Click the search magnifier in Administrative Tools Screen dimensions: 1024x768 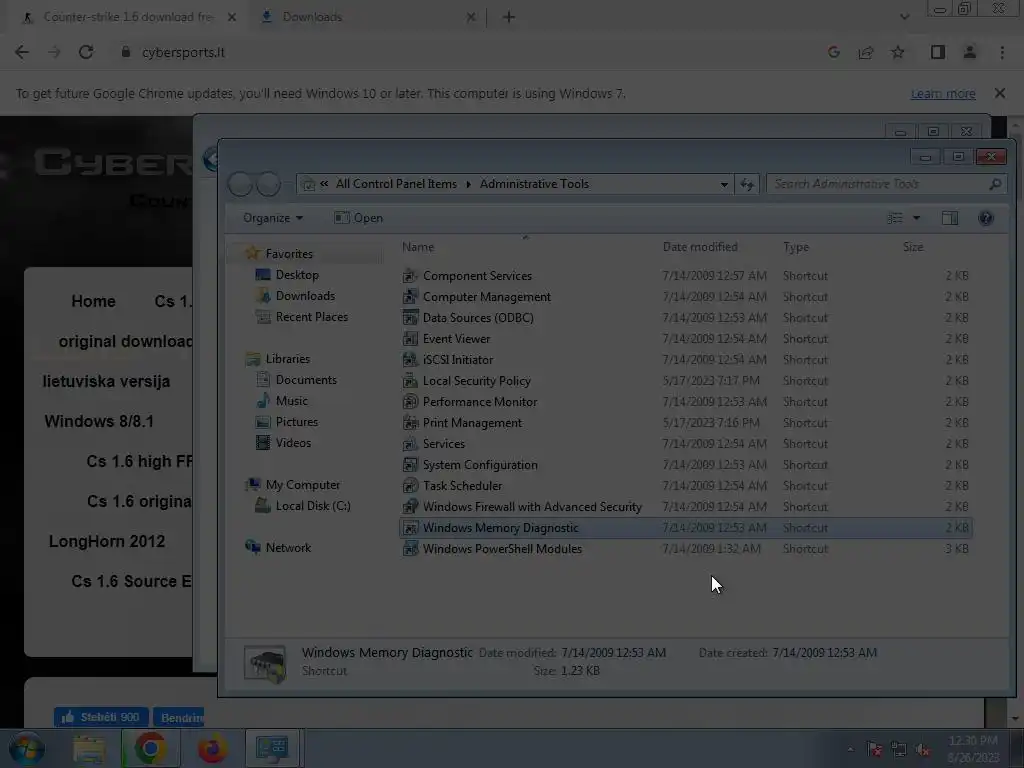[x=995, y=184]
